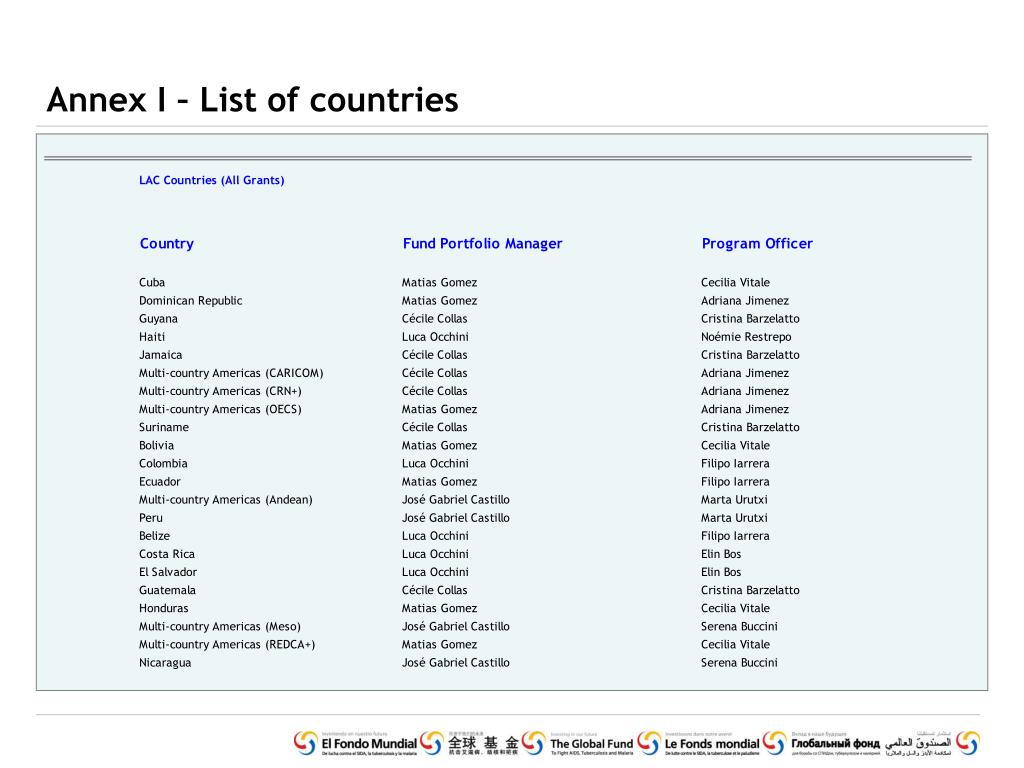
Task: Select 'Colombia' in the country list
Action: pyautogui.click(x=163, y=464)
